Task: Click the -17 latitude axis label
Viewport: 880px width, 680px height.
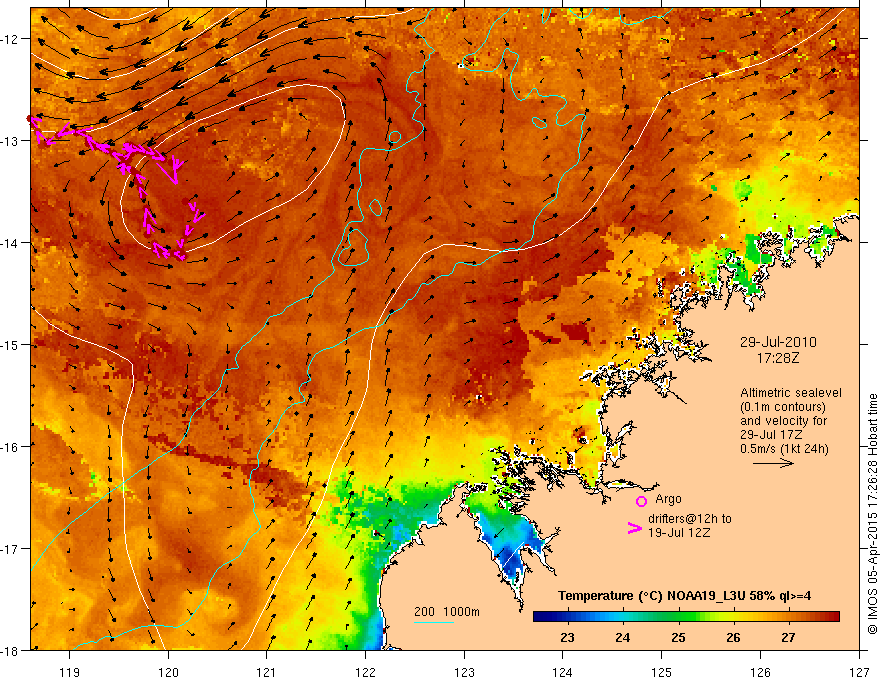Action: coord(10,548)
